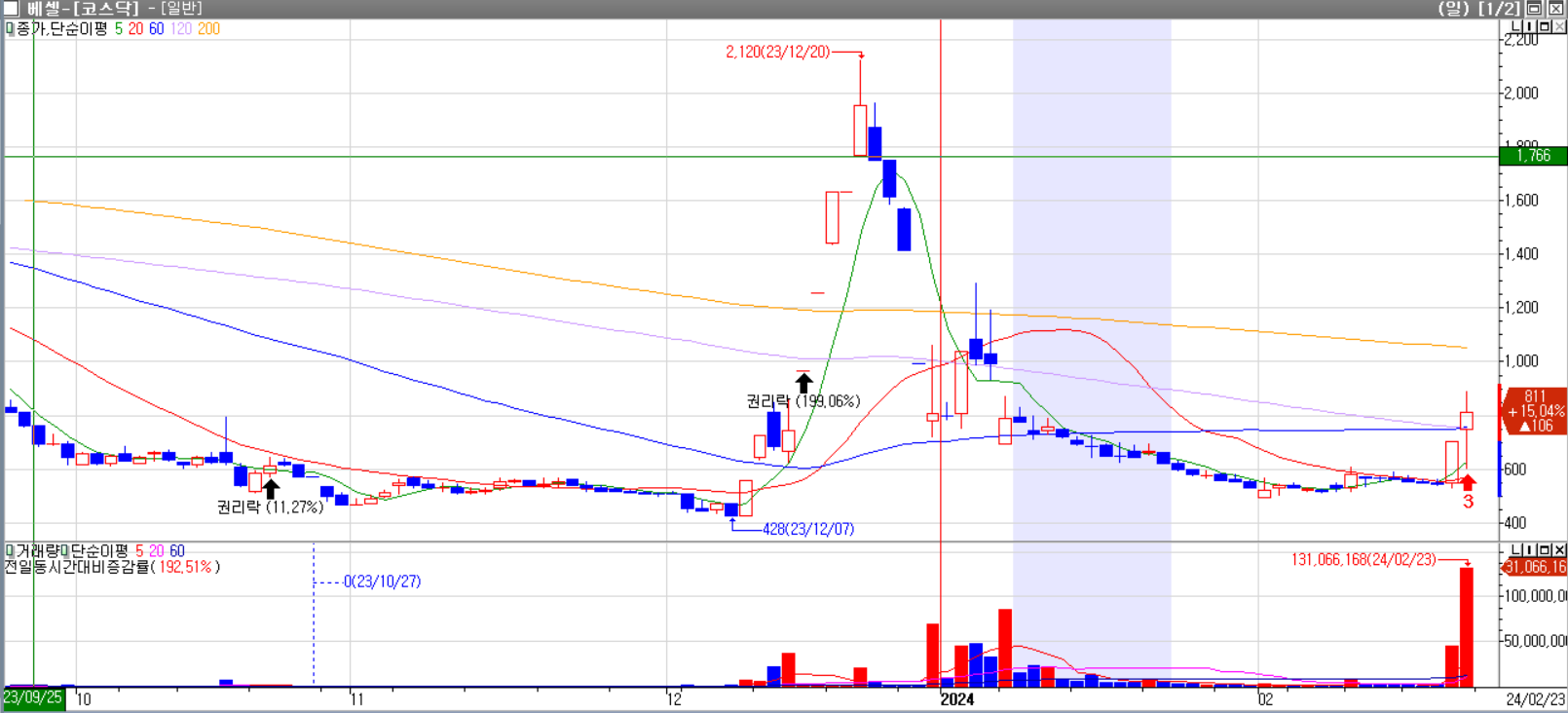This screenshot has height=713, width=1568.
Task: Select the volume 60-day average label
Action: click(x=177, y=551)
